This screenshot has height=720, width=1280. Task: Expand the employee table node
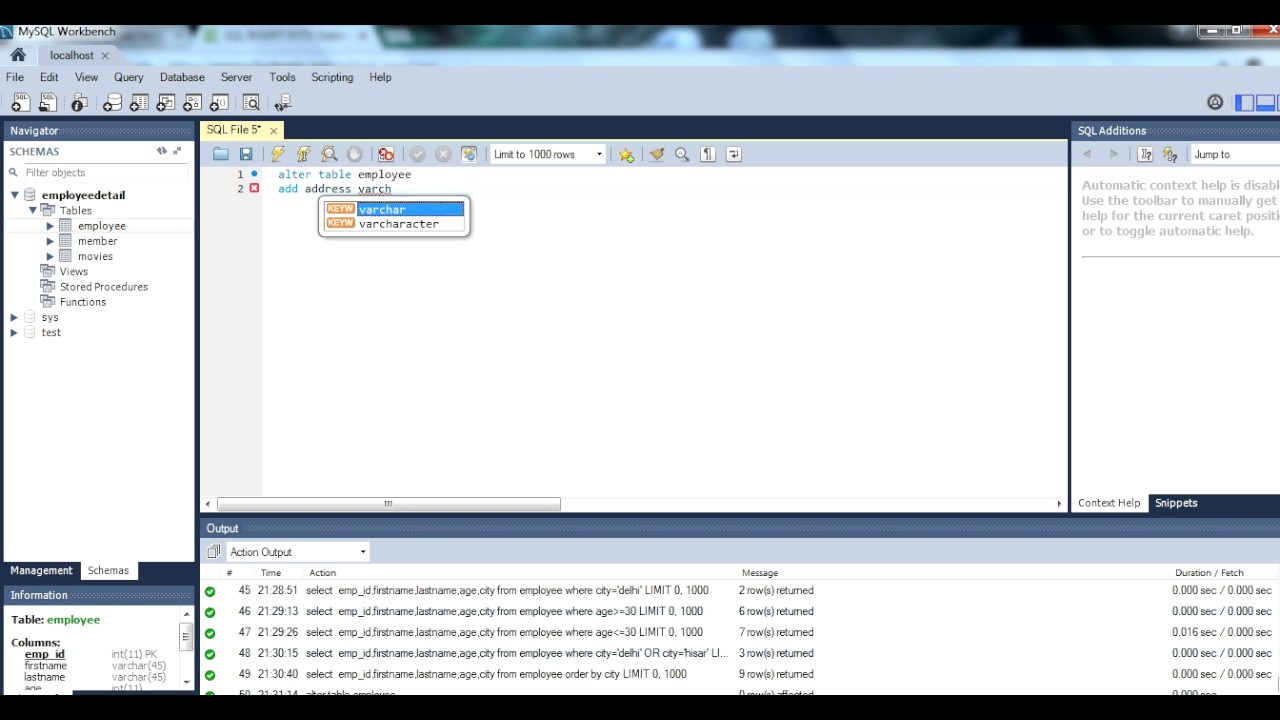click(x=50, y=226)
